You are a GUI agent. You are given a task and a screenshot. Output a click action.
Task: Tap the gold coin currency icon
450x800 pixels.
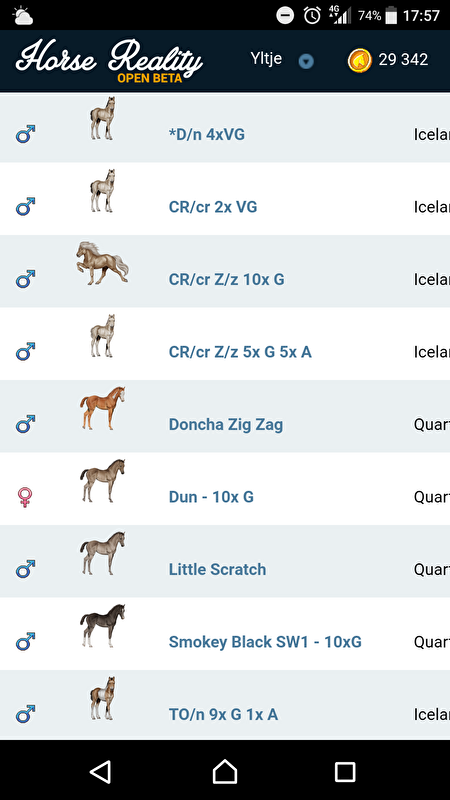(x=360, y=61)
